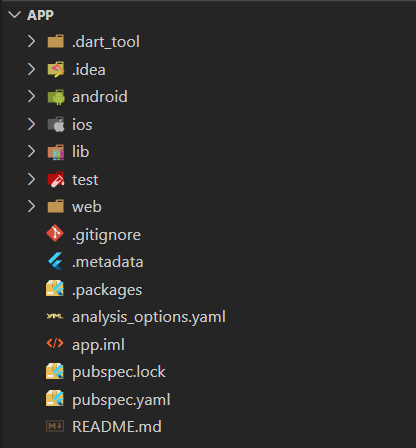Expand the lib folder chevron
Viewport: 416px width, 448px height.
[x=31, y=152]
